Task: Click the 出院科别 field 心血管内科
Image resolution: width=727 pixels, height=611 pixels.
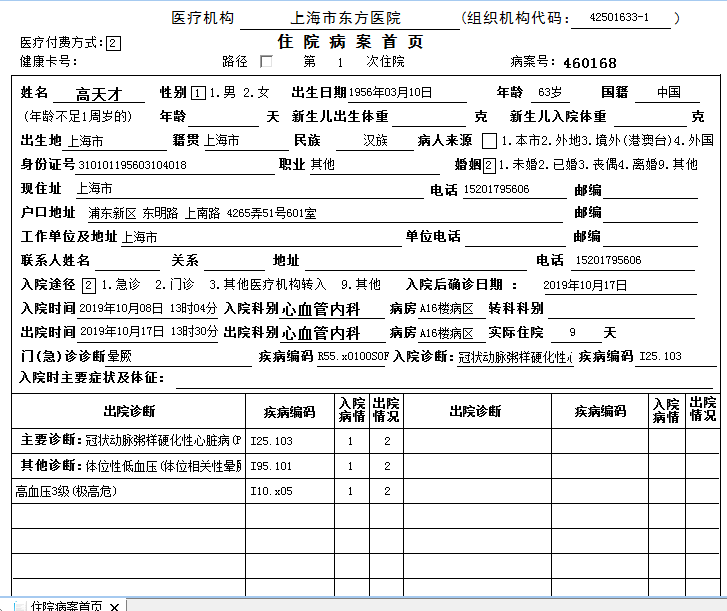Action: (x=332, y=333)
